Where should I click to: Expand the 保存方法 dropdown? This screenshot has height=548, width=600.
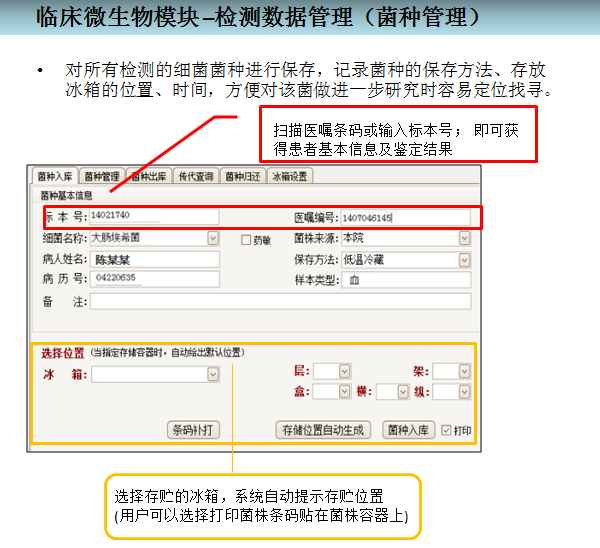[x=464, y=260]
